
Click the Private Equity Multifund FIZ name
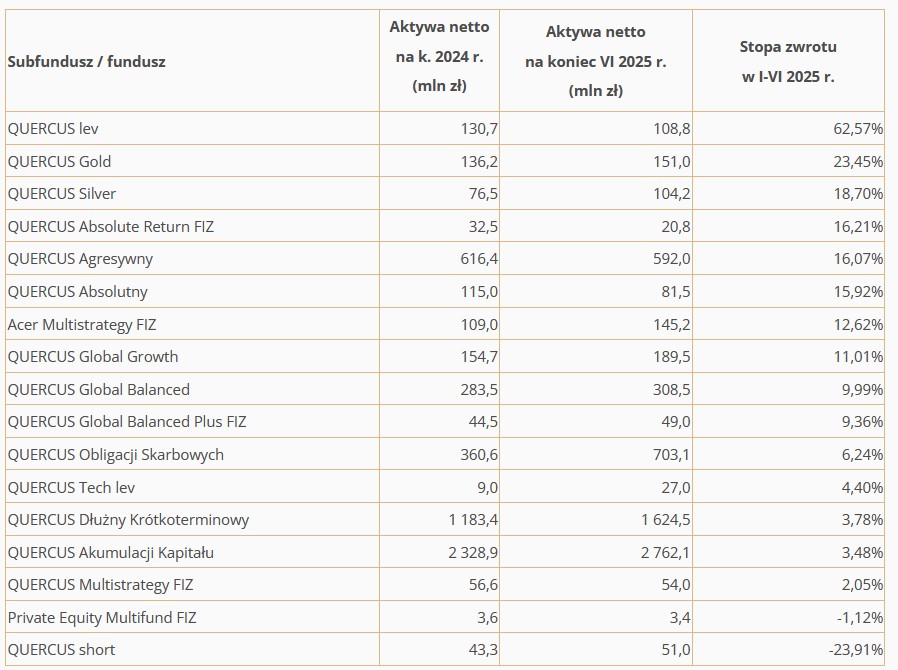[x=102, y=617]
